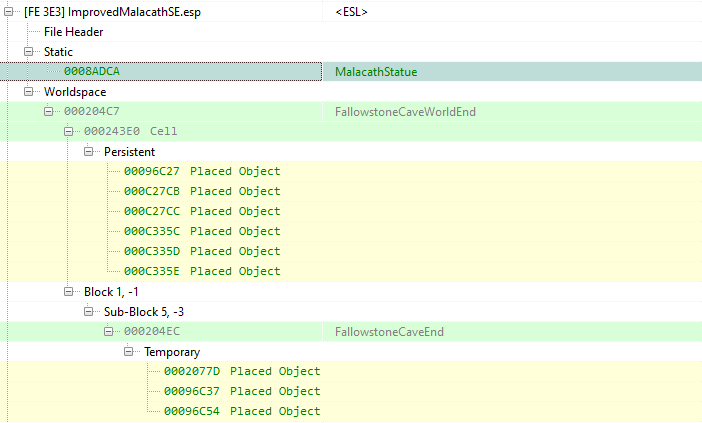
Task: Collapse the 000243E0 Cell node
Action: (x=68, y=132)
